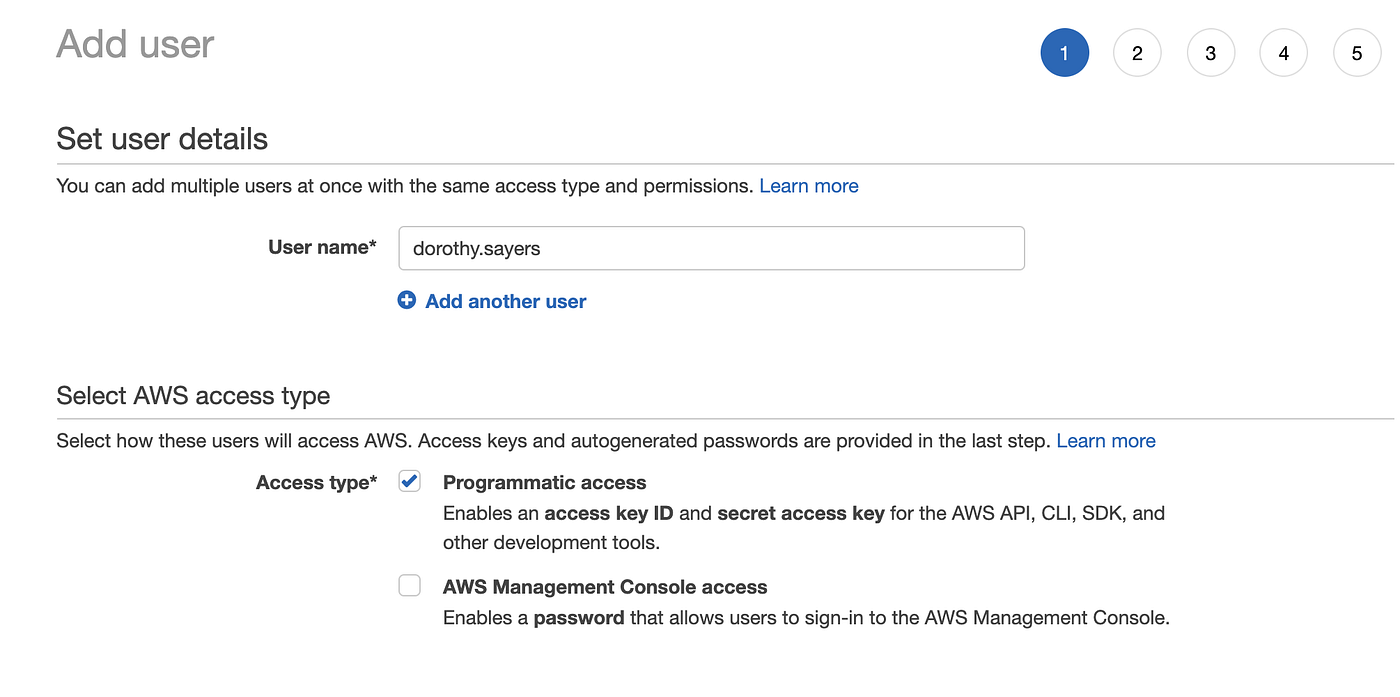
Task: Toggle Programmatic access by clicking its label
Action: (x=544, y=482)
